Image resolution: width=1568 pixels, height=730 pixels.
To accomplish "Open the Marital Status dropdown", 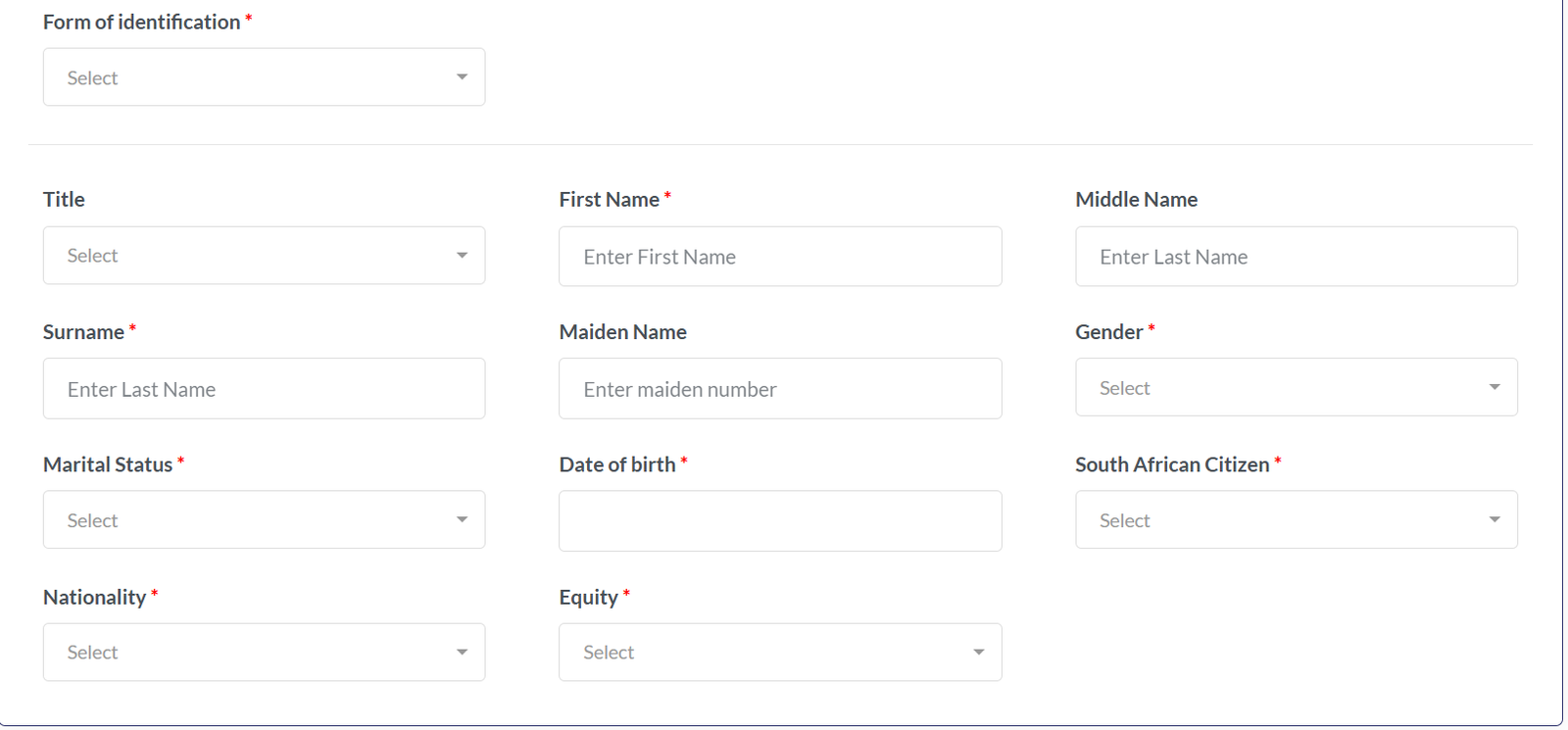I will click(x=264, y=519).
